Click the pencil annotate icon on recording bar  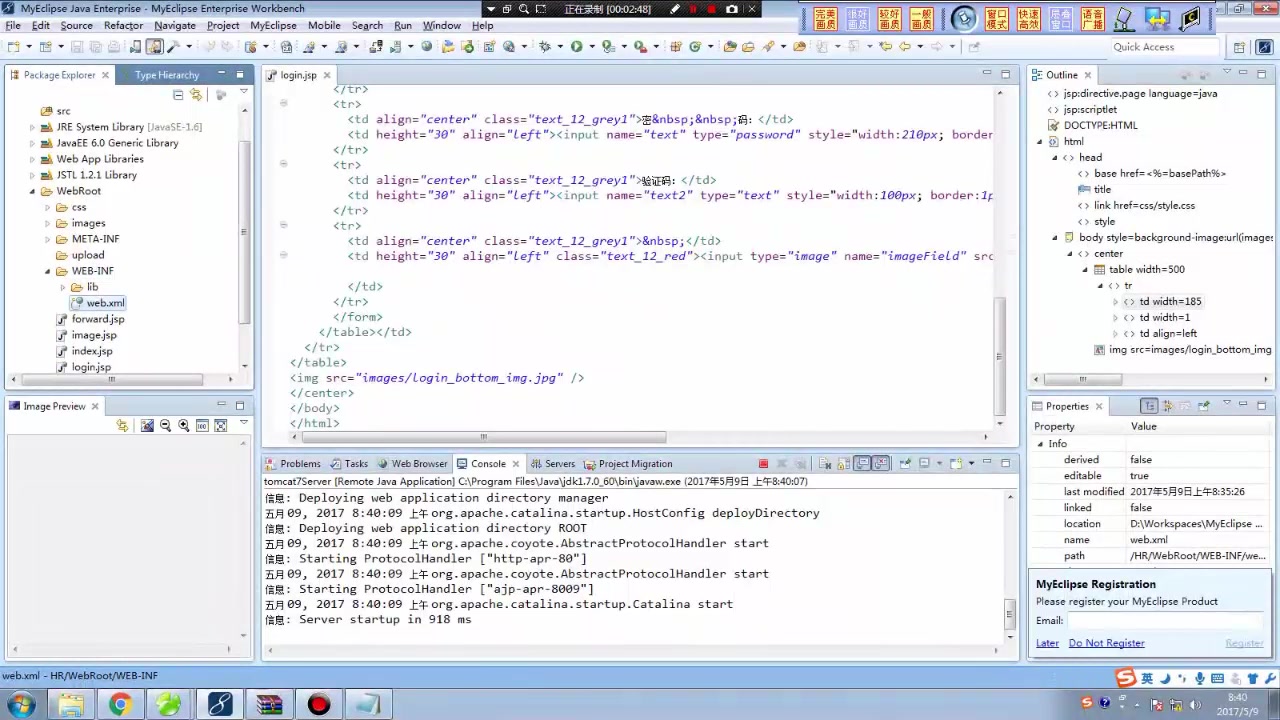tap(675, 9)
